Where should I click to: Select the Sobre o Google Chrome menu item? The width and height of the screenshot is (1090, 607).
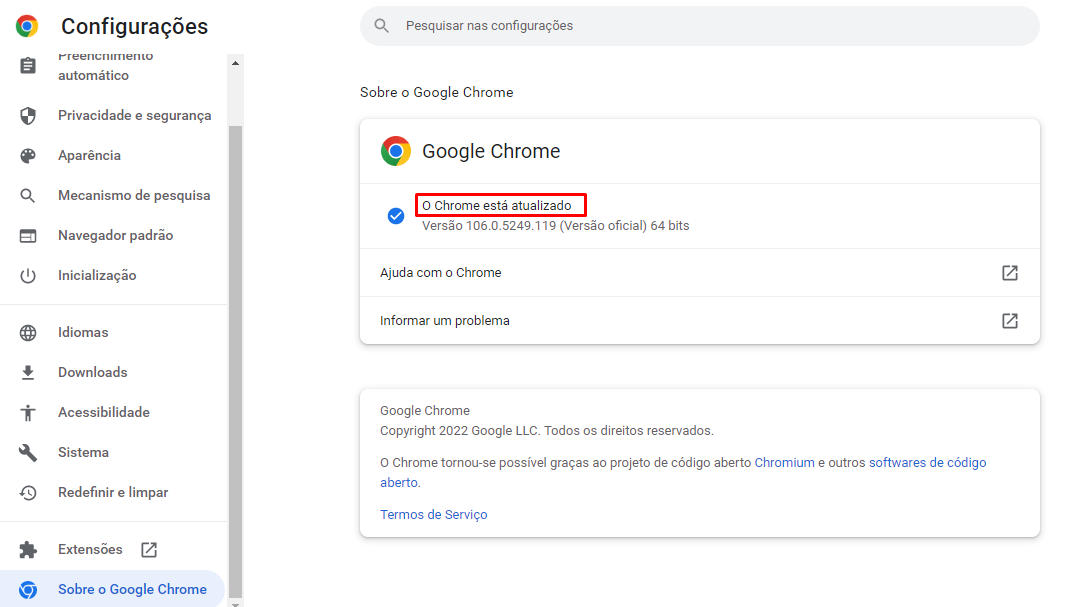point(135,589)
